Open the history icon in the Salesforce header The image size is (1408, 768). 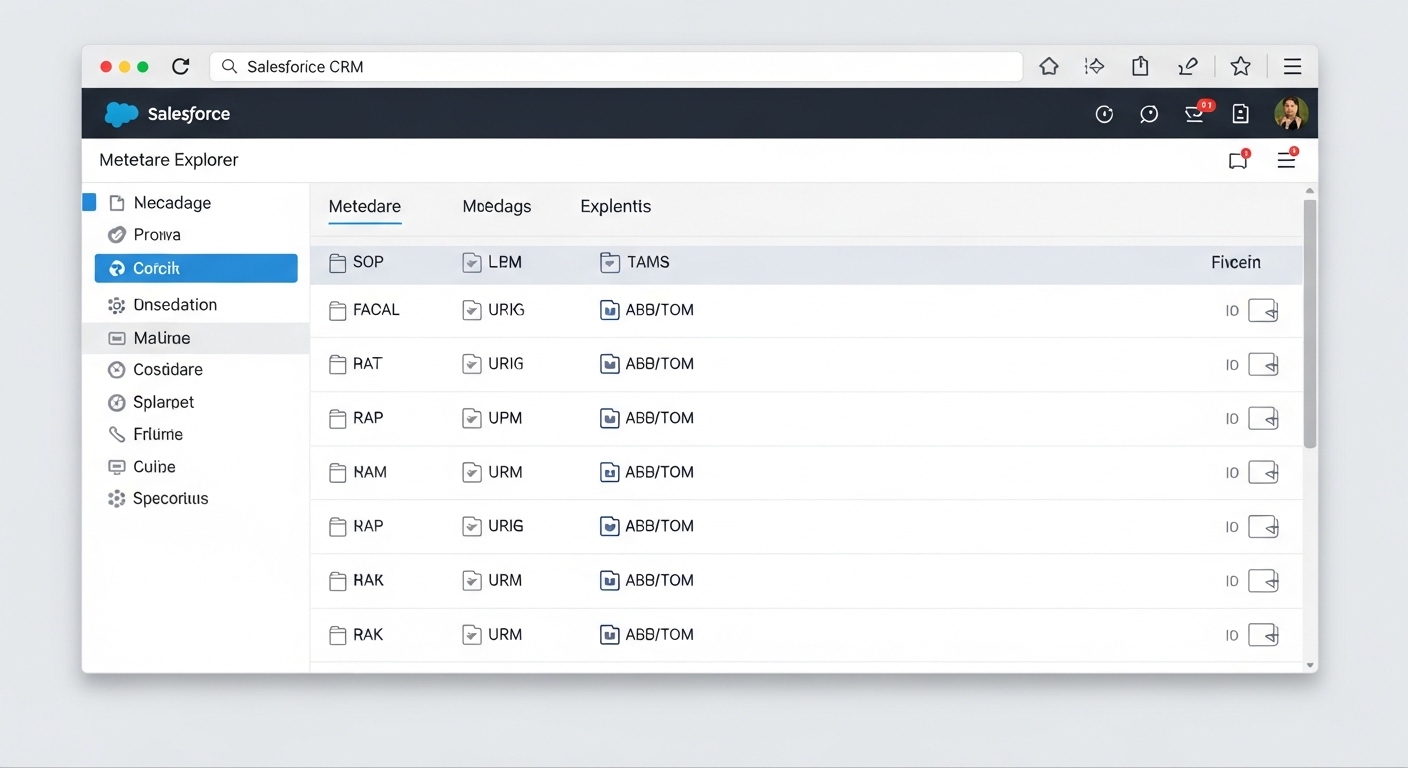pos(1104,113)
